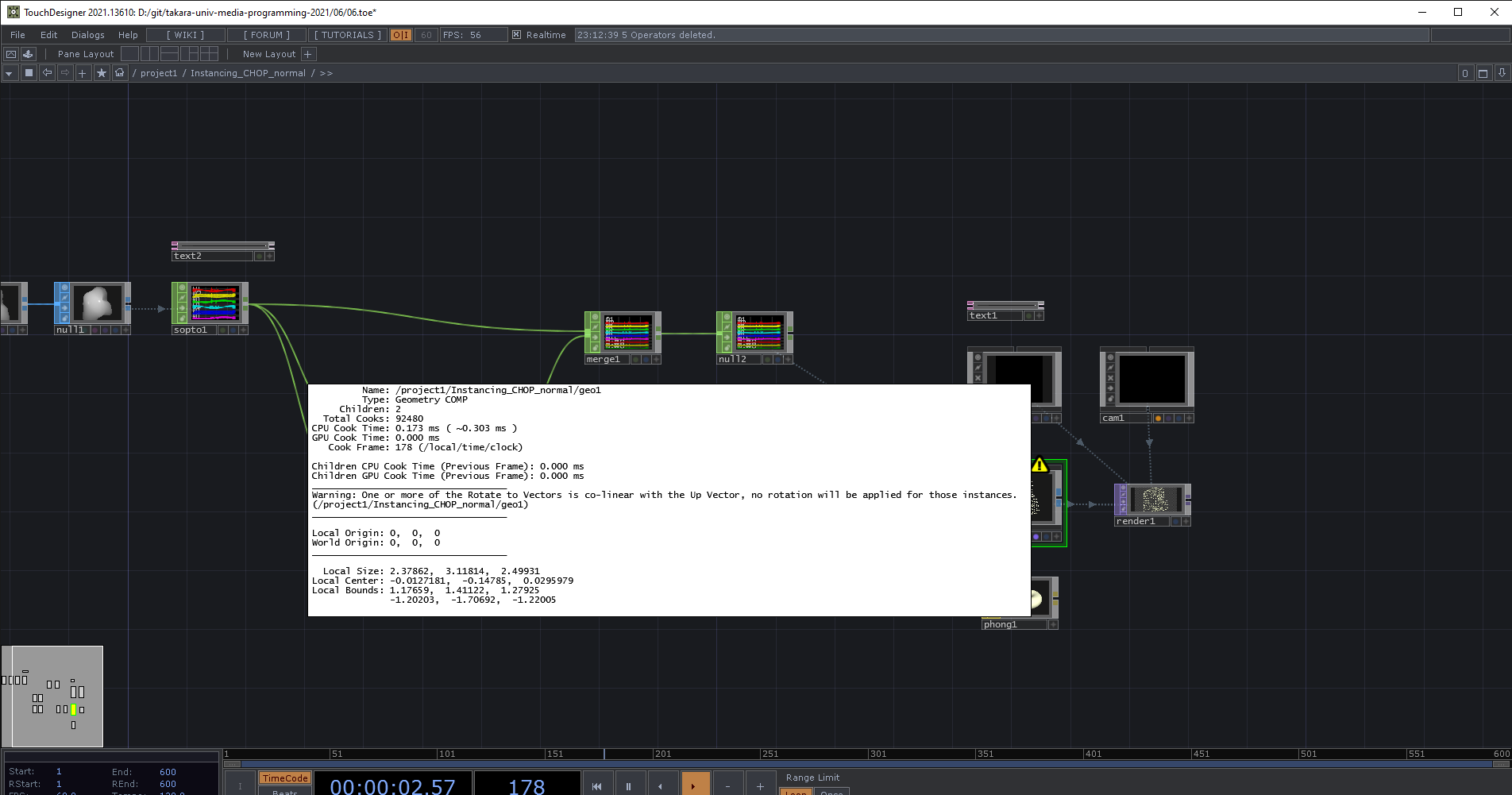Go back with the left arrow icon
This screenshot has height=795, width=1512.
coord(48,73)
